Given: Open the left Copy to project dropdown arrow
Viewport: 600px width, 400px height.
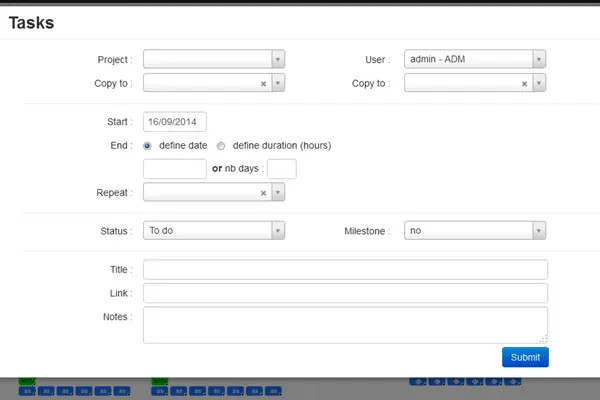Looking at the screenshot, I should tap(278, 84).
